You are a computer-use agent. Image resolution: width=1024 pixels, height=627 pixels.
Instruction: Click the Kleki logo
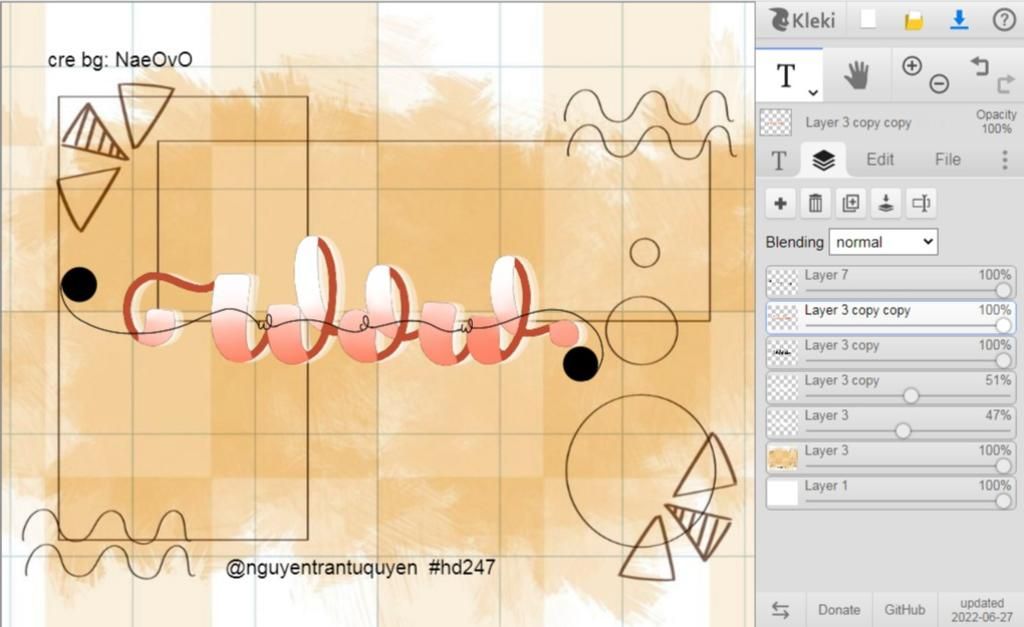[x=802, y=20]
